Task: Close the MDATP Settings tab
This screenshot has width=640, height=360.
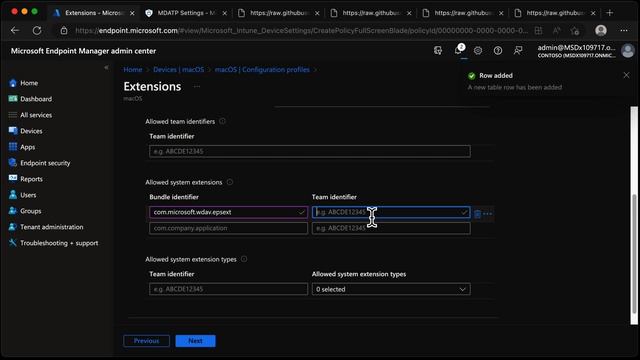Action: [x=224, y=13]
